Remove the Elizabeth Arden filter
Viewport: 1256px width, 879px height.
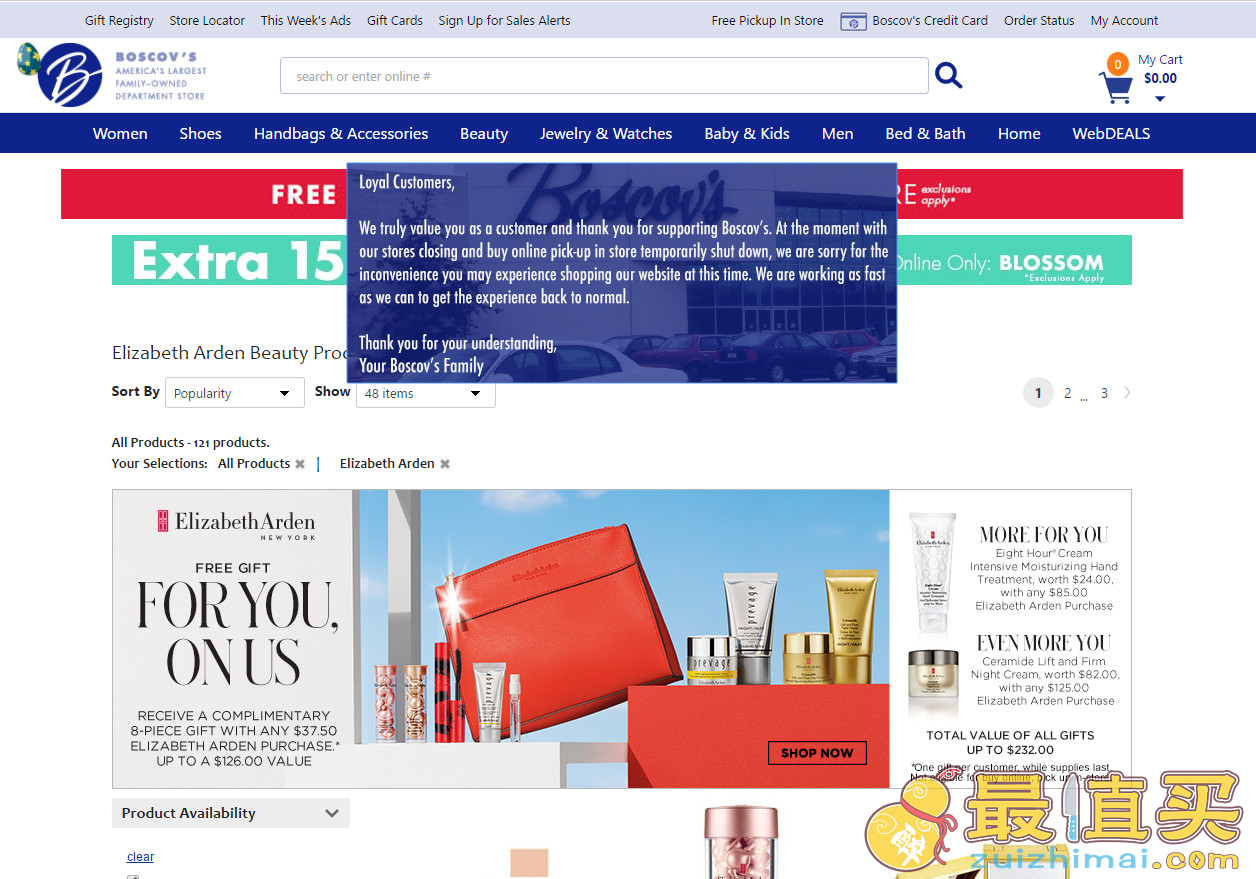(x=445, y=464)
